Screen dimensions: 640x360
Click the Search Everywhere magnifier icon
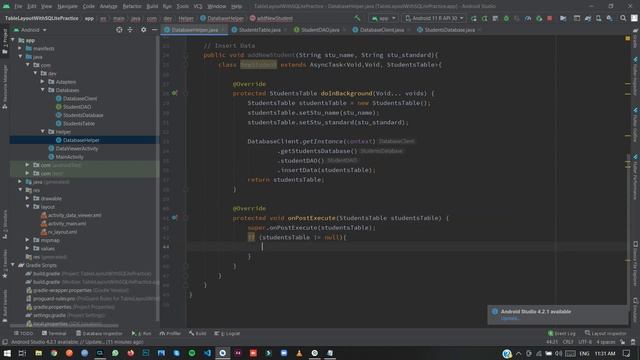[x=623, y=18]
